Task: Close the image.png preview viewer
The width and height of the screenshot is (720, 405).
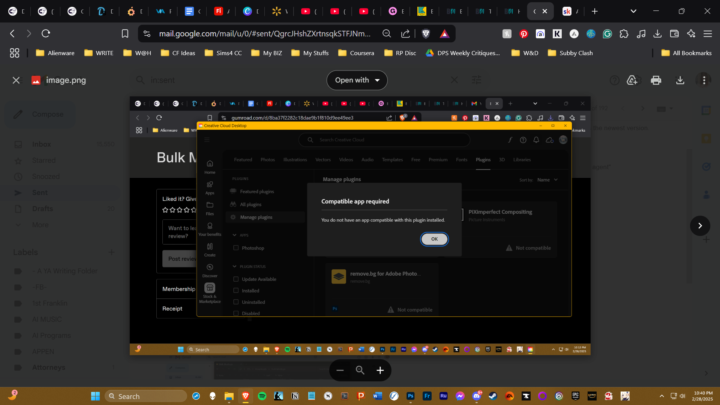Action: pos(16,80)
